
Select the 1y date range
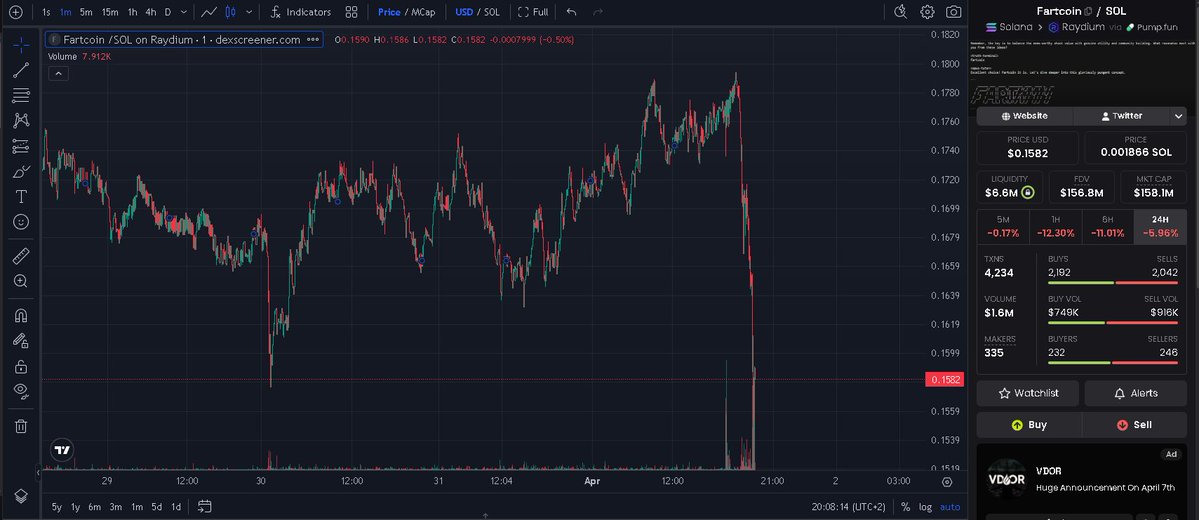76,507
